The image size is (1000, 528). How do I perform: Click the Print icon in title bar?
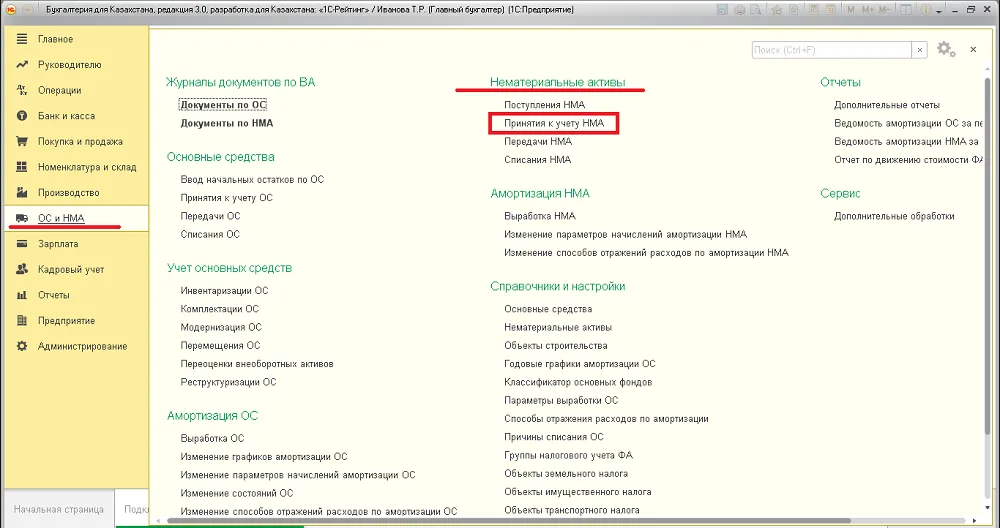point(739,10)
